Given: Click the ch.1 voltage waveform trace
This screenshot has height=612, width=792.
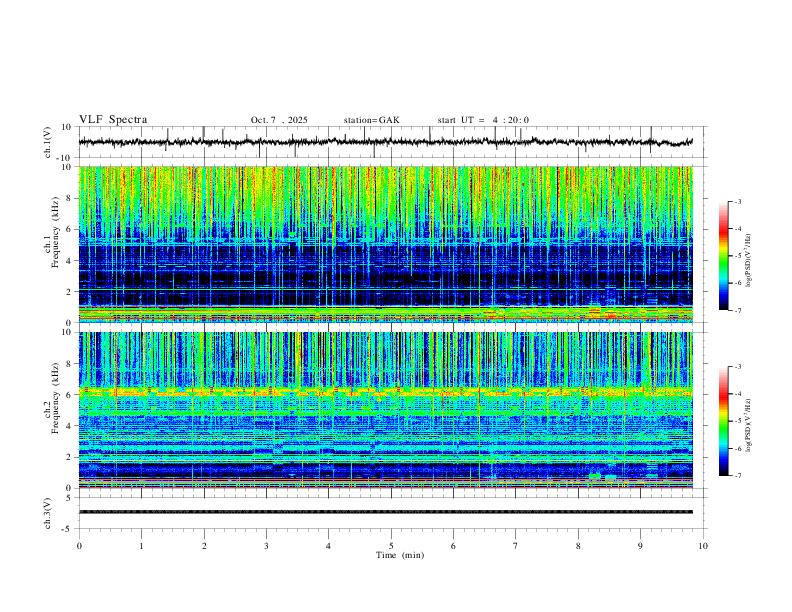Looking at the screenshot, I should [x=385, y=142].
